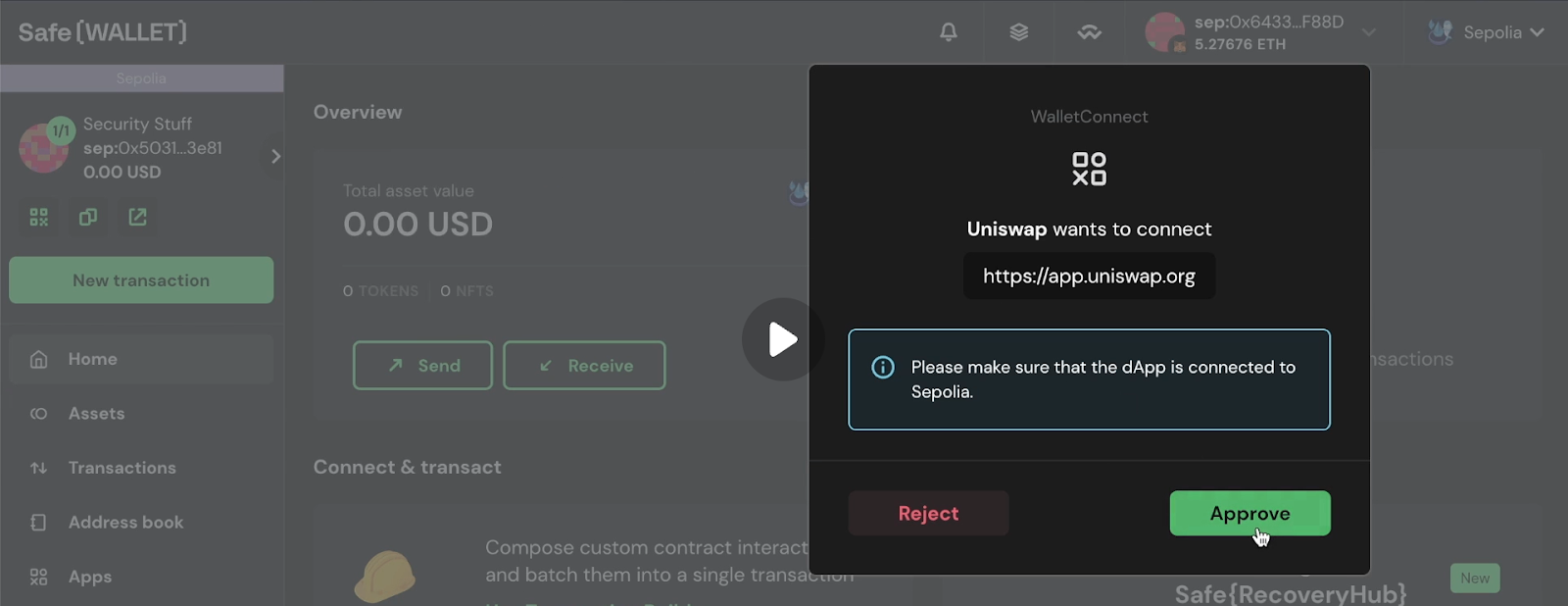Copy the Safe address icon
This screenshot has height=606, width=1568.
(x=88, y=217)
